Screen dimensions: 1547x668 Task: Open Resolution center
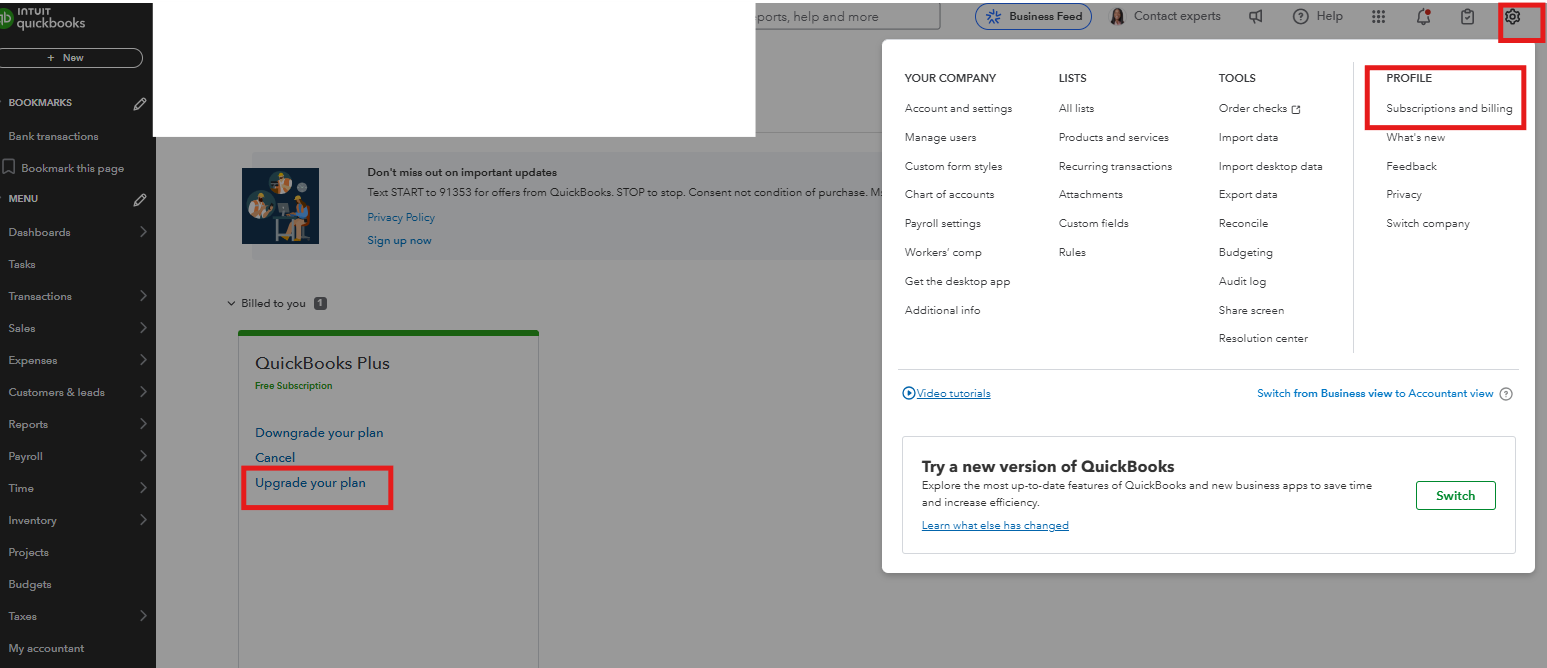pos(1263,339)
